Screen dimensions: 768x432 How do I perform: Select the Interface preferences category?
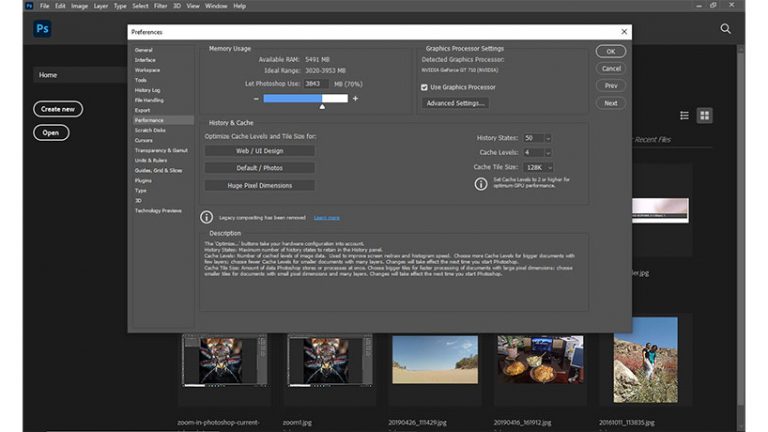(146, 60)
